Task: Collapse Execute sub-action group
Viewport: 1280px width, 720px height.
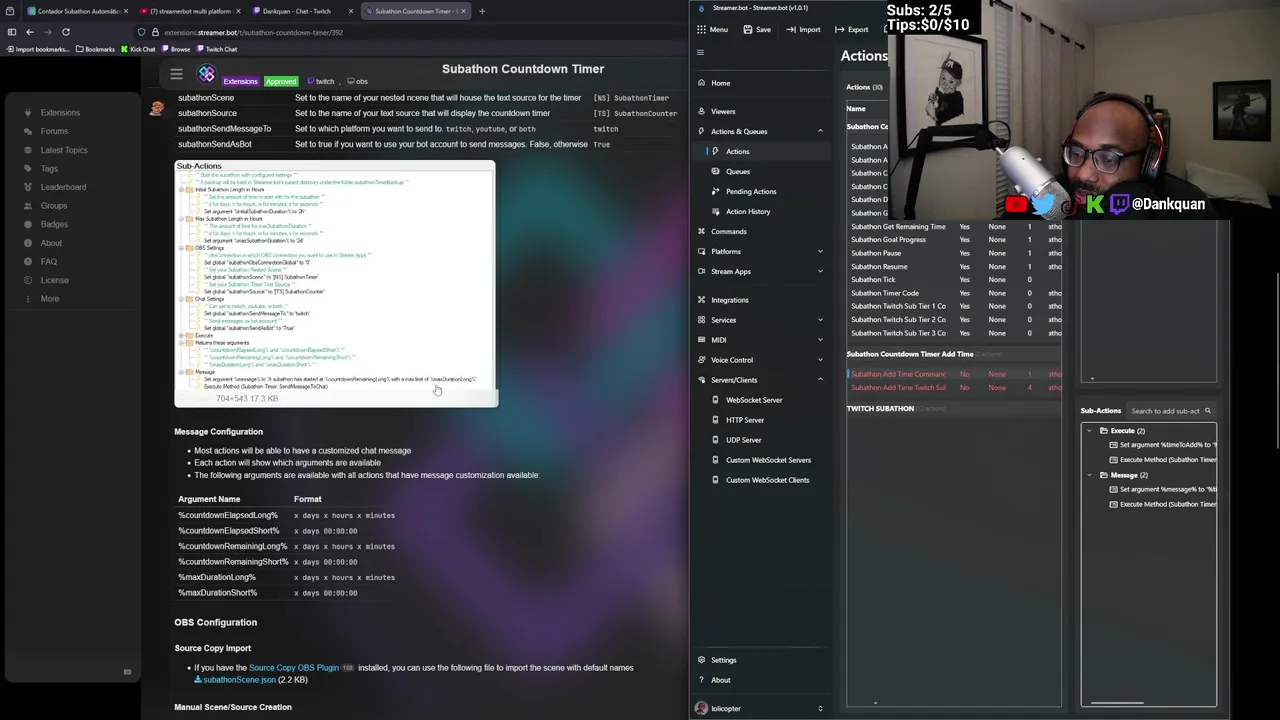Action: coord(1090,431)
